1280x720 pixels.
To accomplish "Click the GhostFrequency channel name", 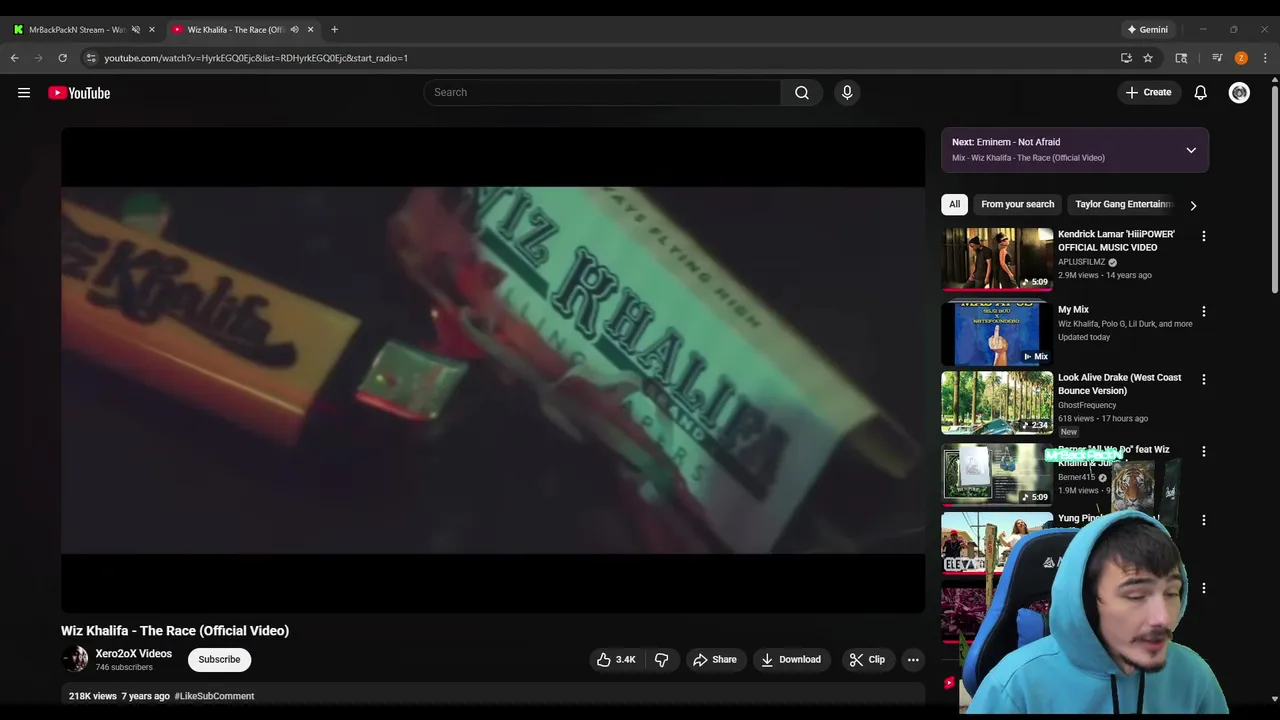I will point(1087,406).
